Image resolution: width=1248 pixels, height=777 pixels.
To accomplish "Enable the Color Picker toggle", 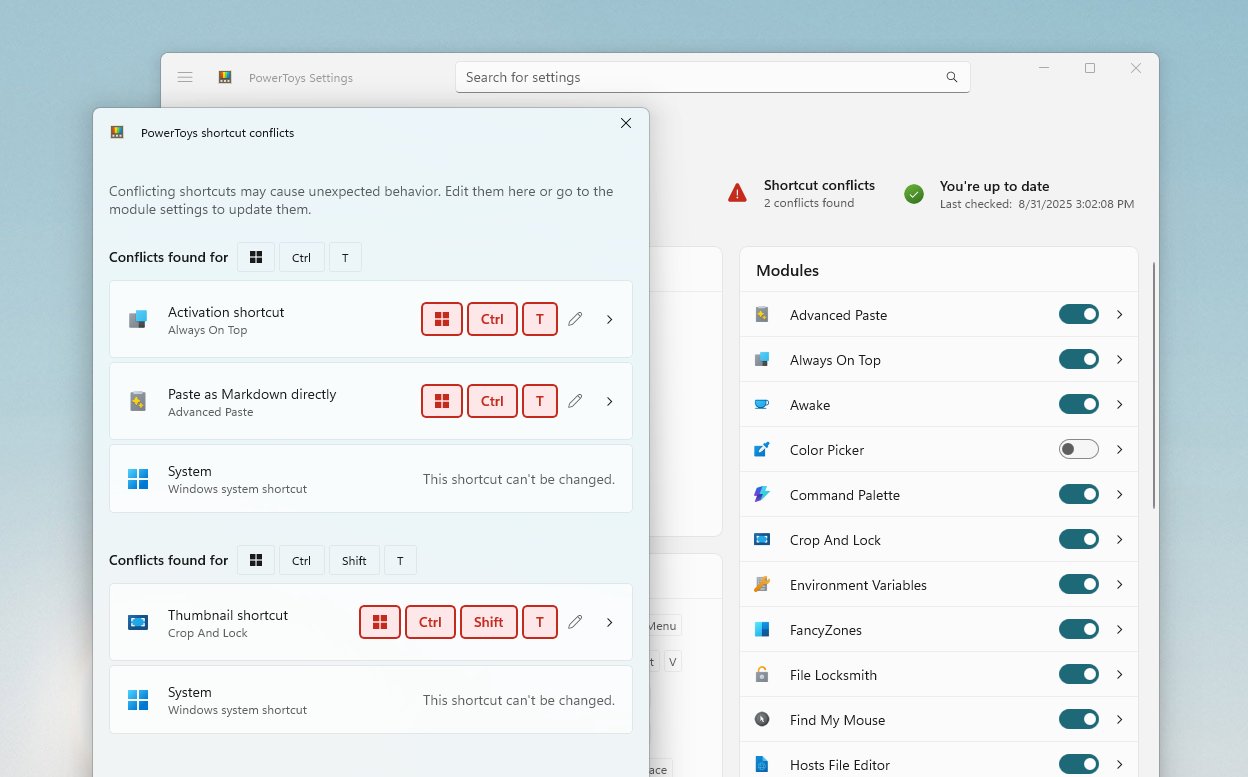I will 1078,450.
